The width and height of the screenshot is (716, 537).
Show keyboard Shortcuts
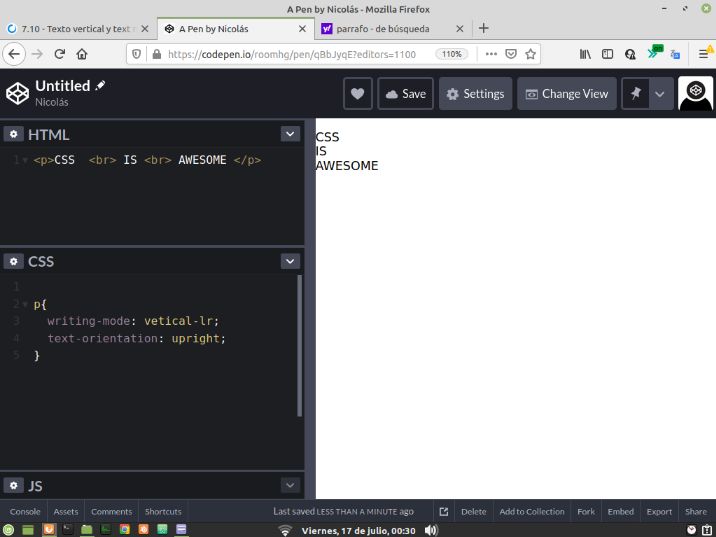(x=163, y=511)
